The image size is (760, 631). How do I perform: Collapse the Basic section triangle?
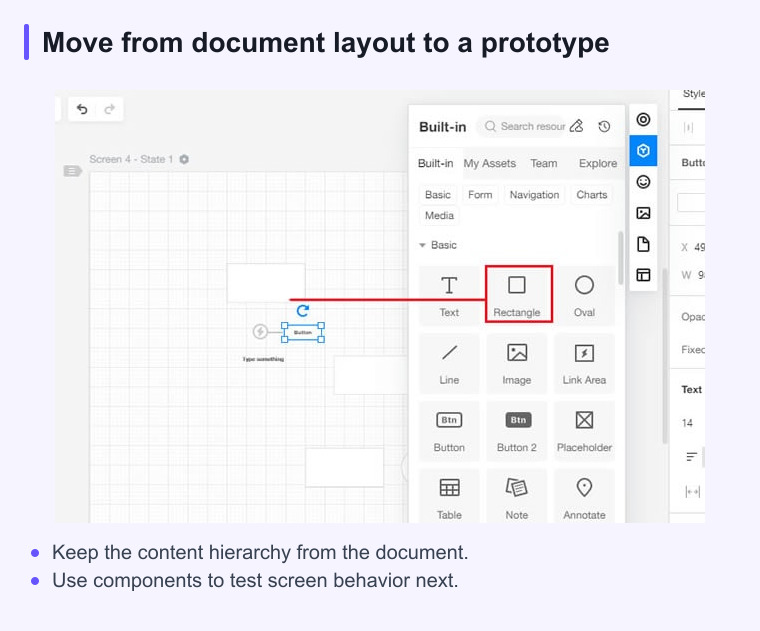(x=422, y=245)
